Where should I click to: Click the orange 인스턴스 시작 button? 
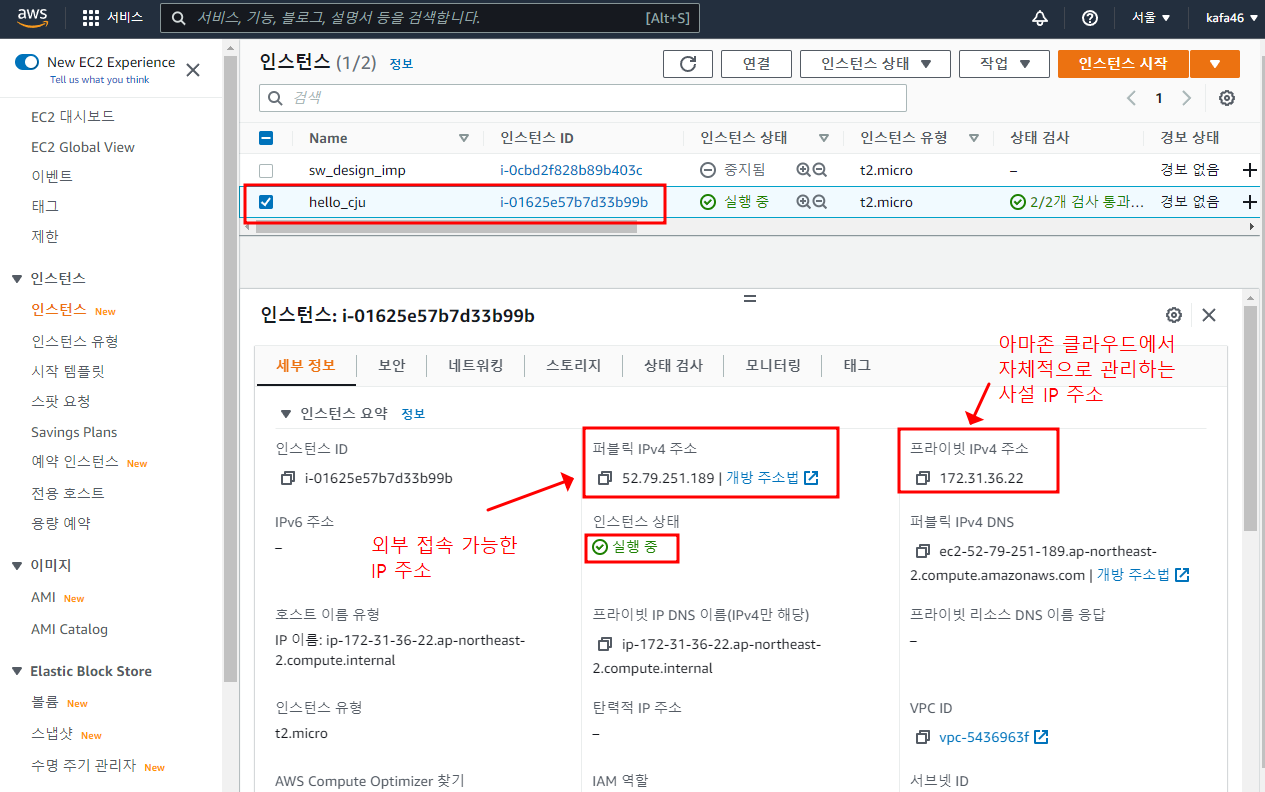(1123, 63)
